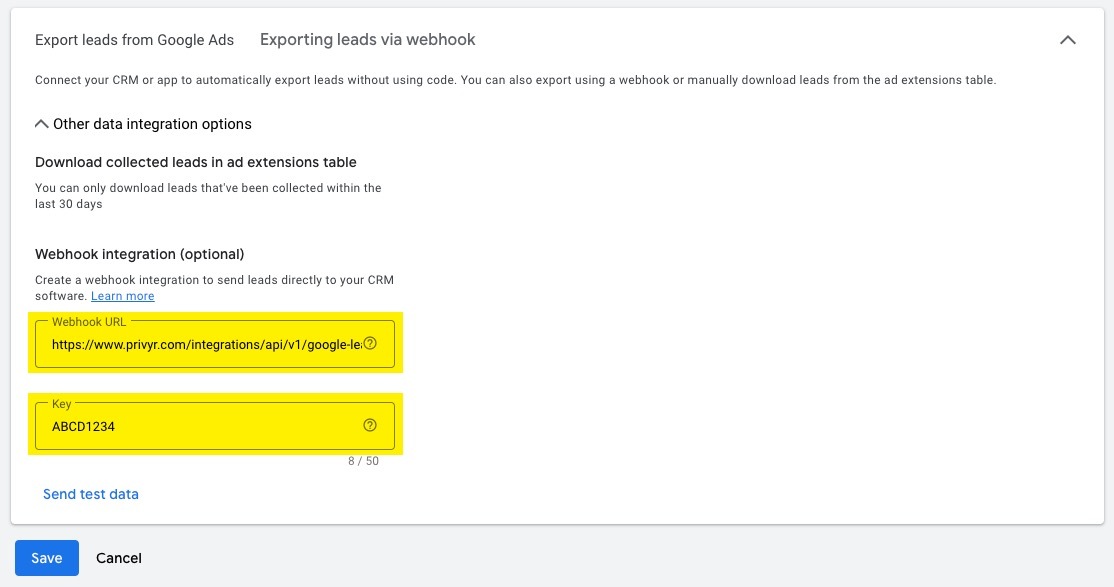Click the 8 / 50 character counter
Screen dimensions: 1114x587
(362, 461)
